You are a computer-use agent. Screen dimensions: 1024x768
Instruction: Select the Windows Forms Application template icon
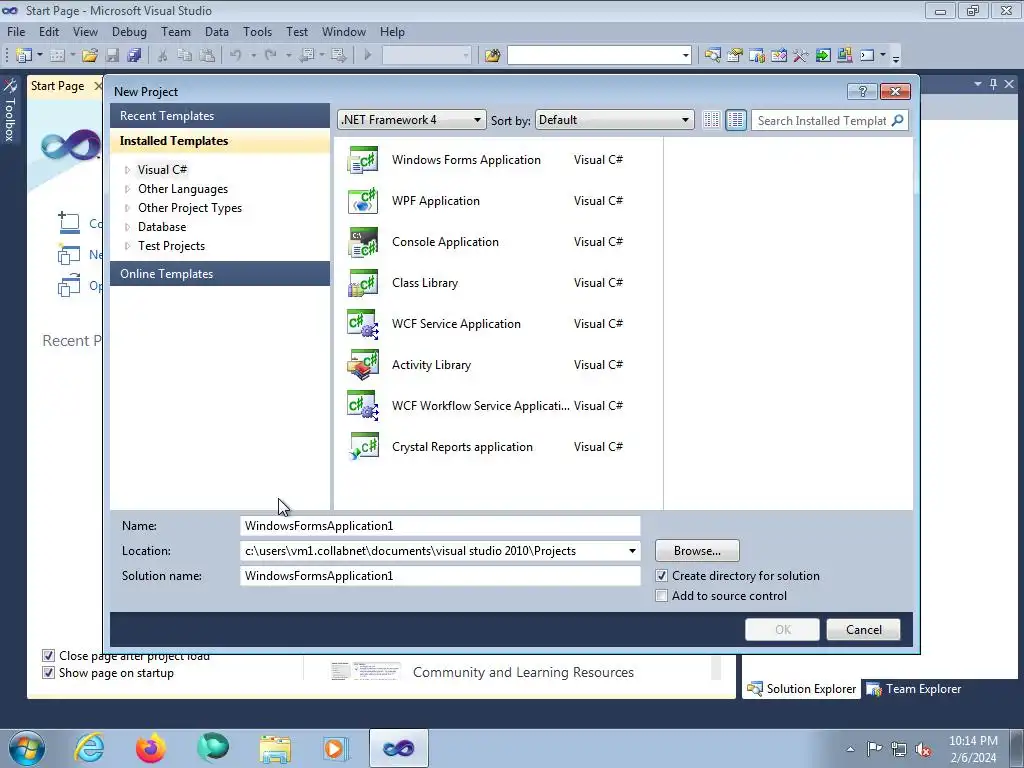click(363, 160)
